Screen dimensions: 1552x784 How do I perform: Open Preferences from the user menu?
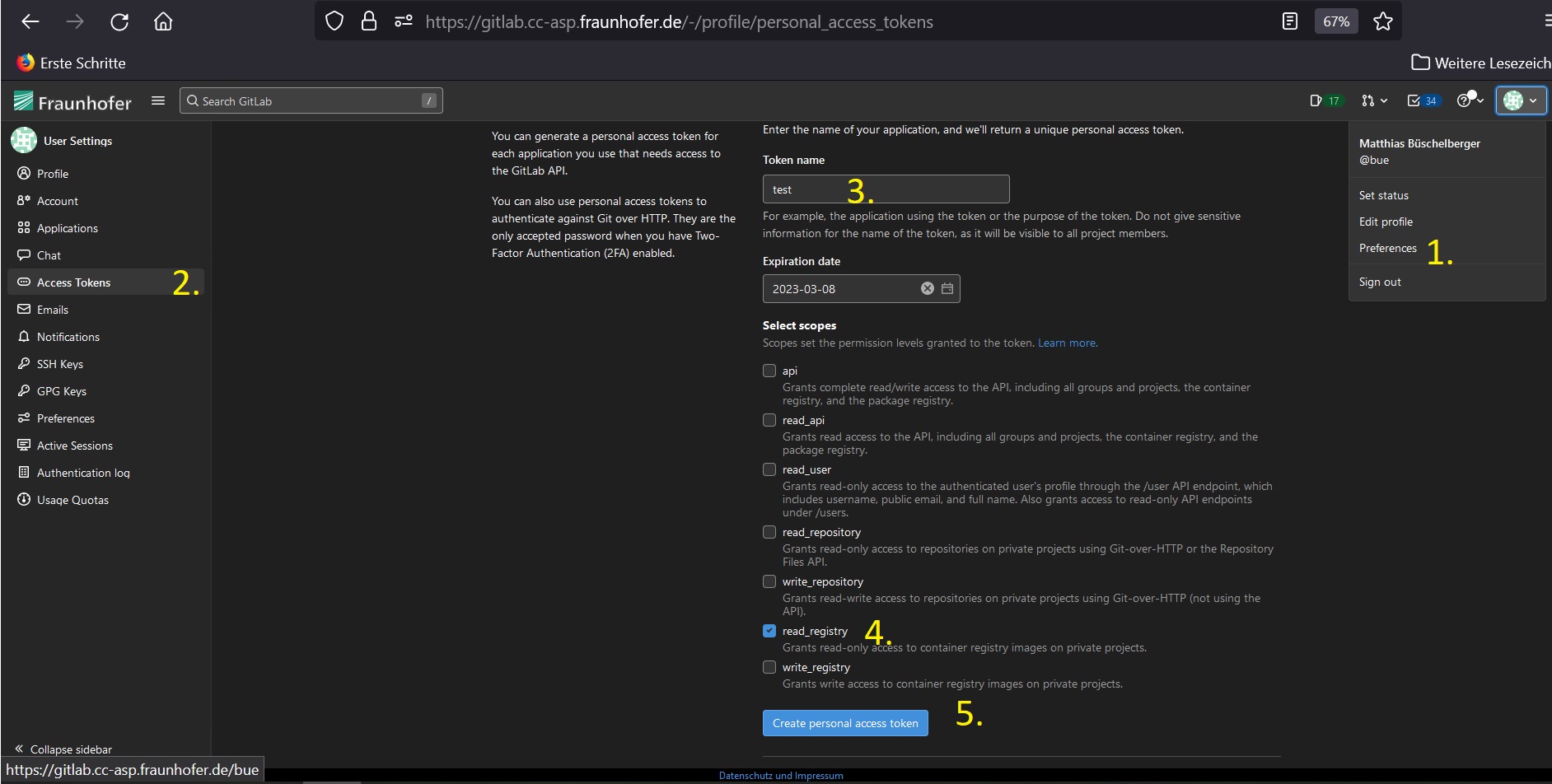[x=1388, y=248]
